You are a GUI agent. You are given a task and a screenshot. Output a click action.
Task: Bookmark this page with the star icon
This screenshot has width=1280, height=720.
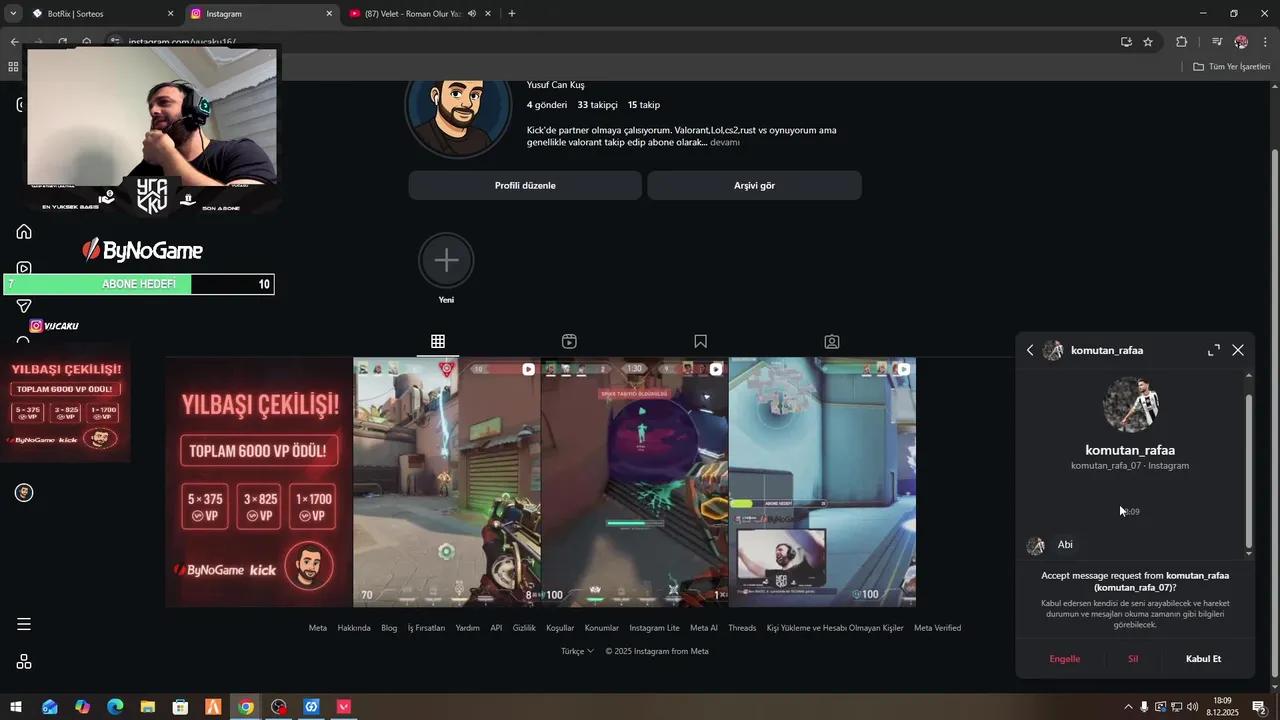[x=1148, y=42]
